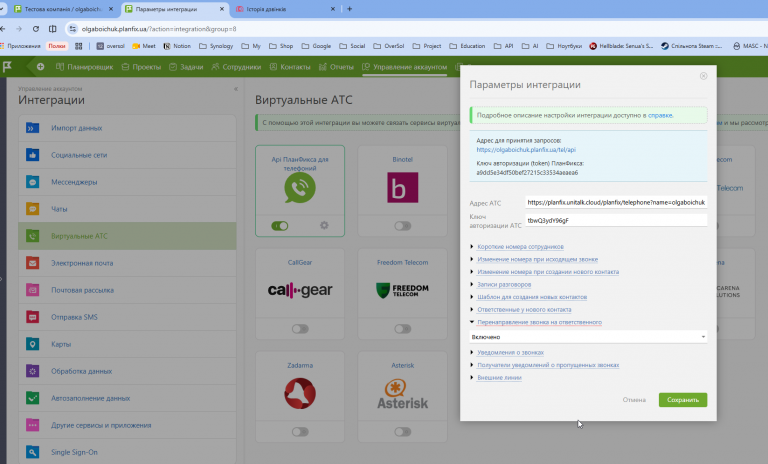Click the green plus add icon in header
The image size is (768, 464).
pyautogui.click(x=40, y=67)
